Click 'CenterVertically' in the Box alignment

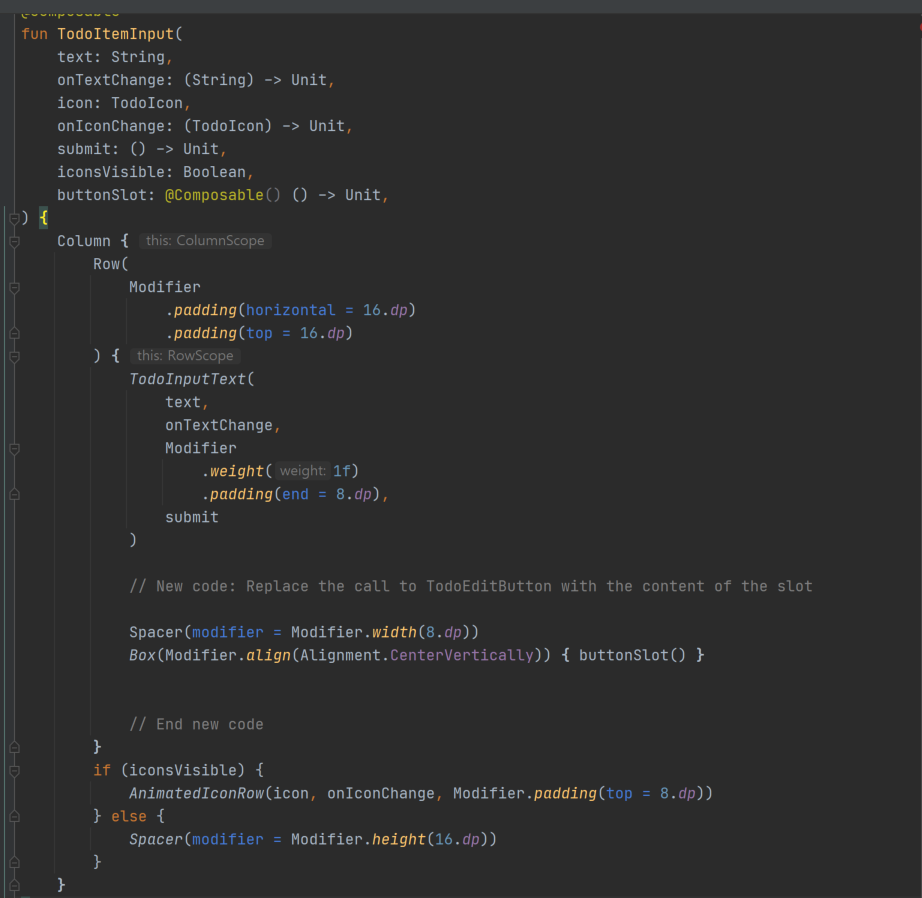(x=462, y=655)
